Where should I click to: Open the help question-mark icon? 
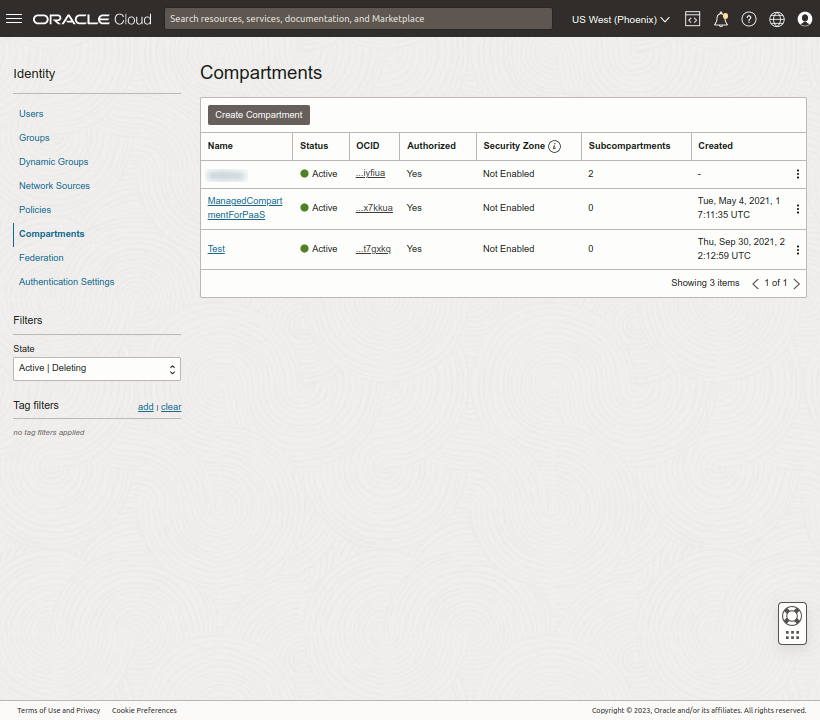click(x=749, y=18)
